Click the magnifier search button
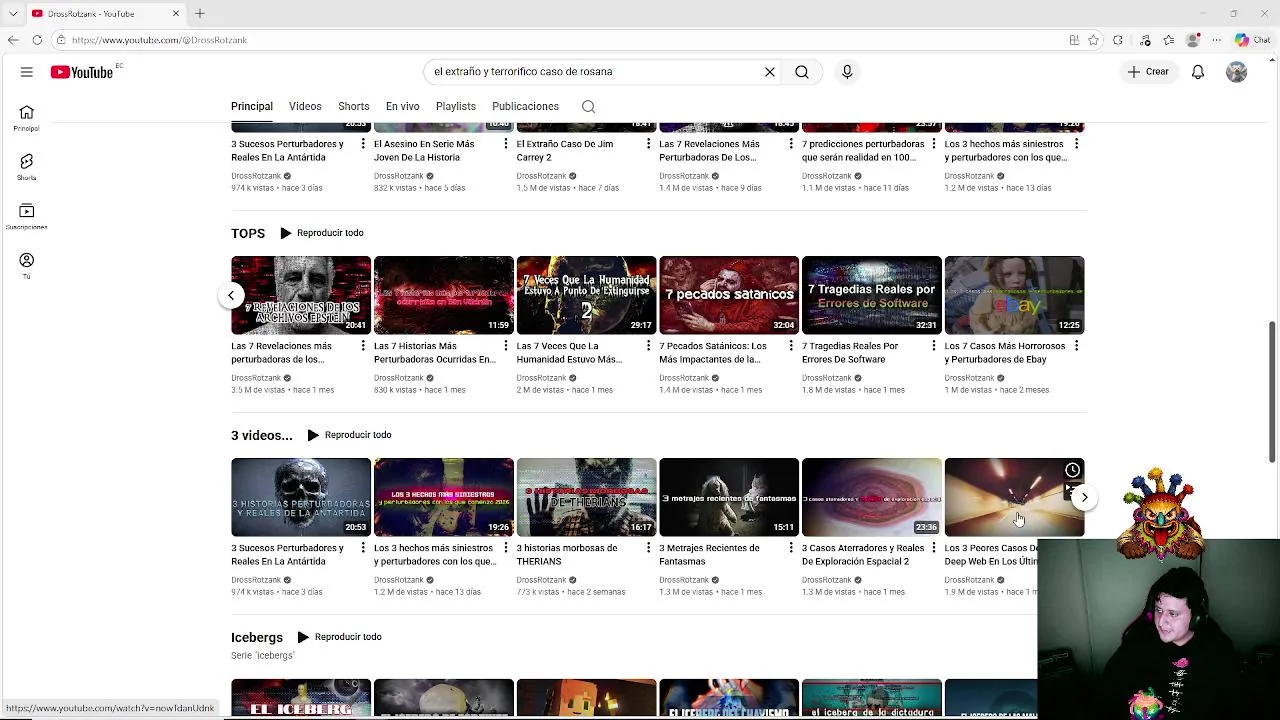The image size is (1280, 720). pos(802,72)
